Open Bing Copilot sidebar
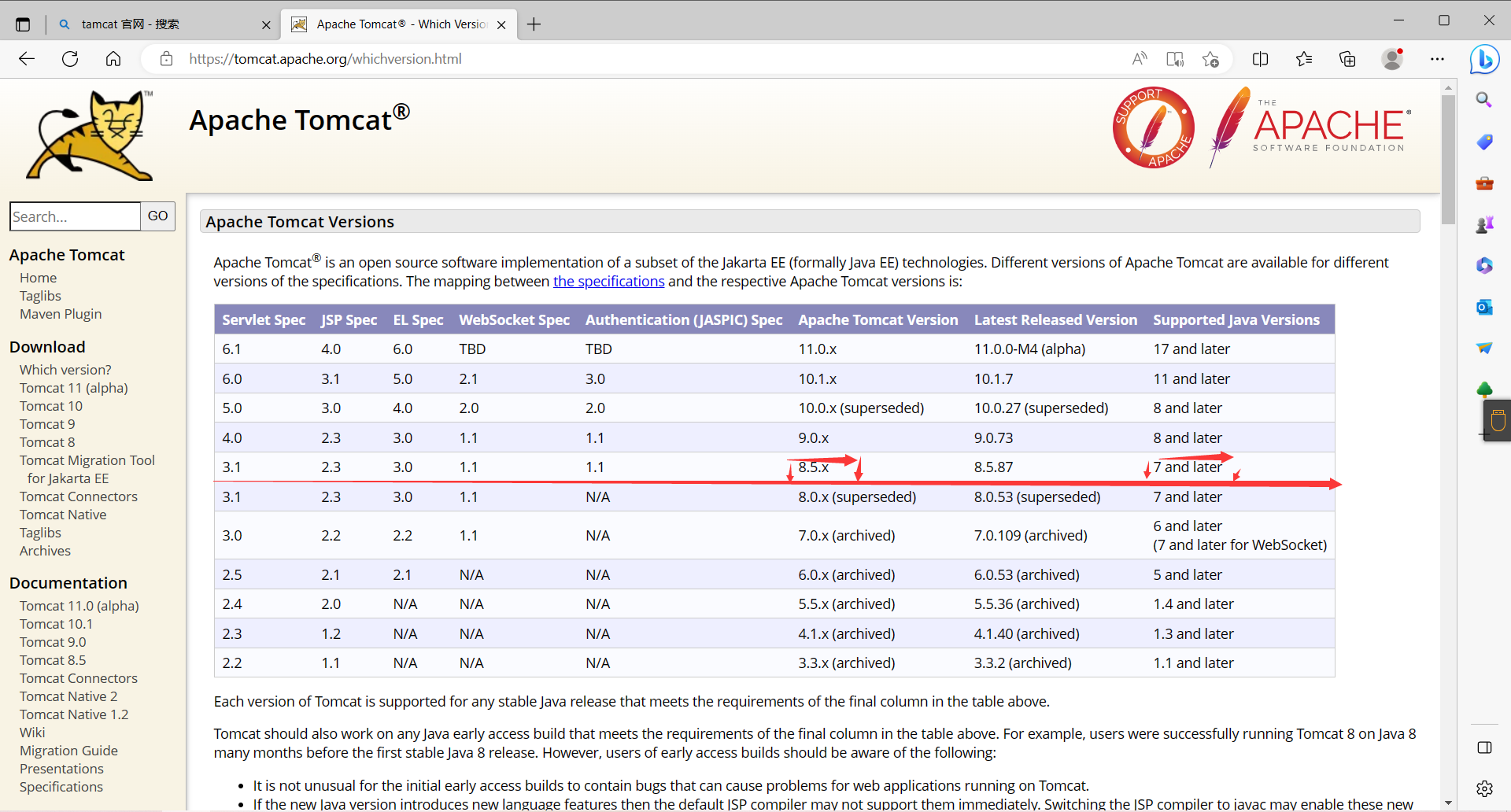 click(1484, 59)
